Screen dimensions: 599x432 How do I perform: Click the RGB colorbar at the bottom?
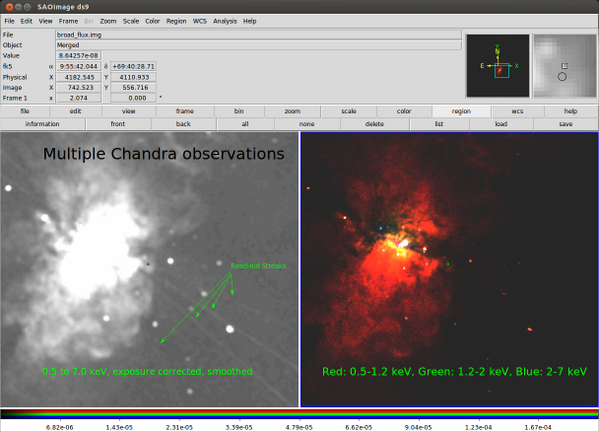click(x=300, y=414)
